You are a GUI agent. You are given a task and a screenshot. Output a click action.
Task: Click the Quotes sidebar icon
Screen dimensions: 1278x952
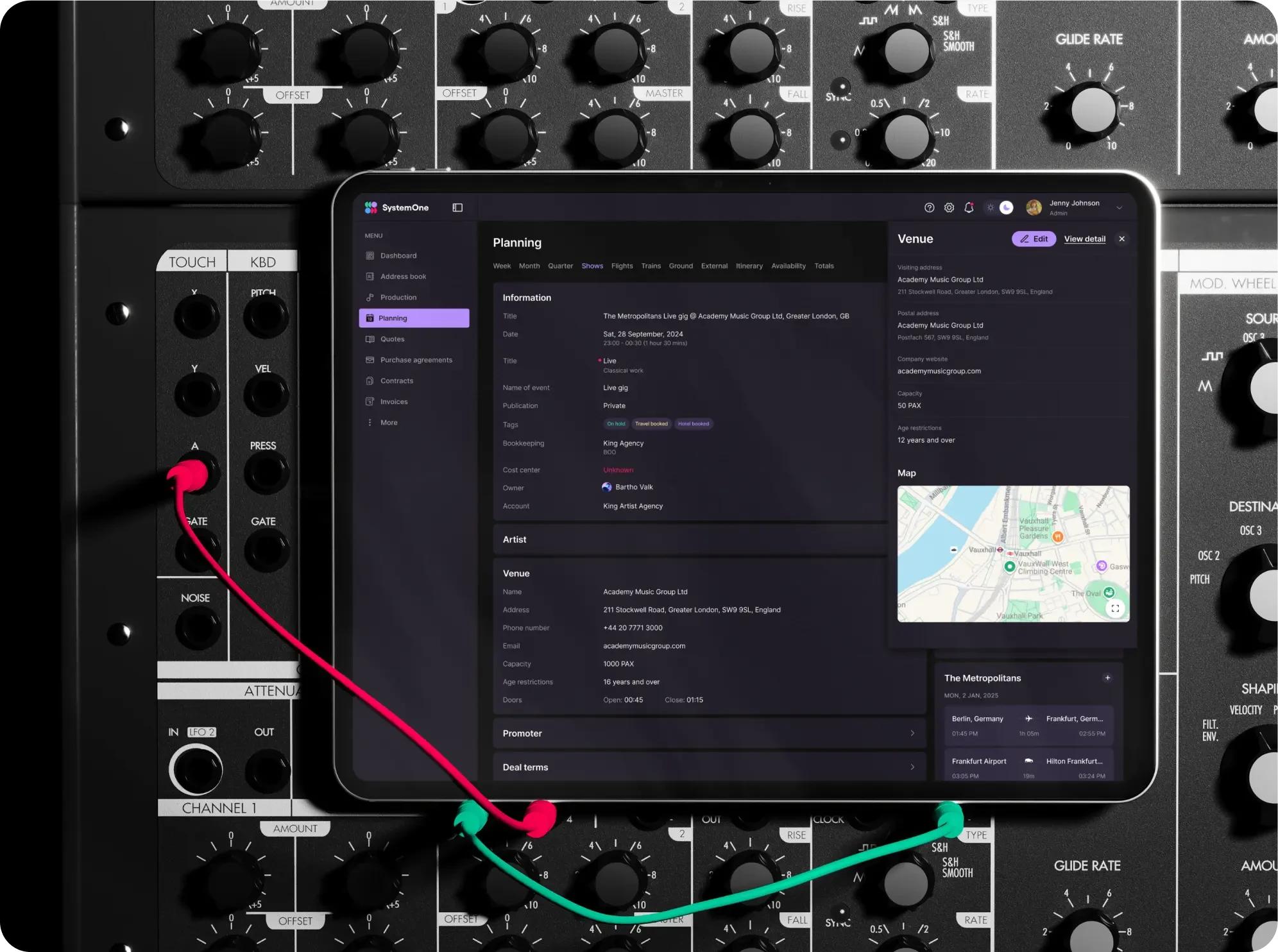370,339
